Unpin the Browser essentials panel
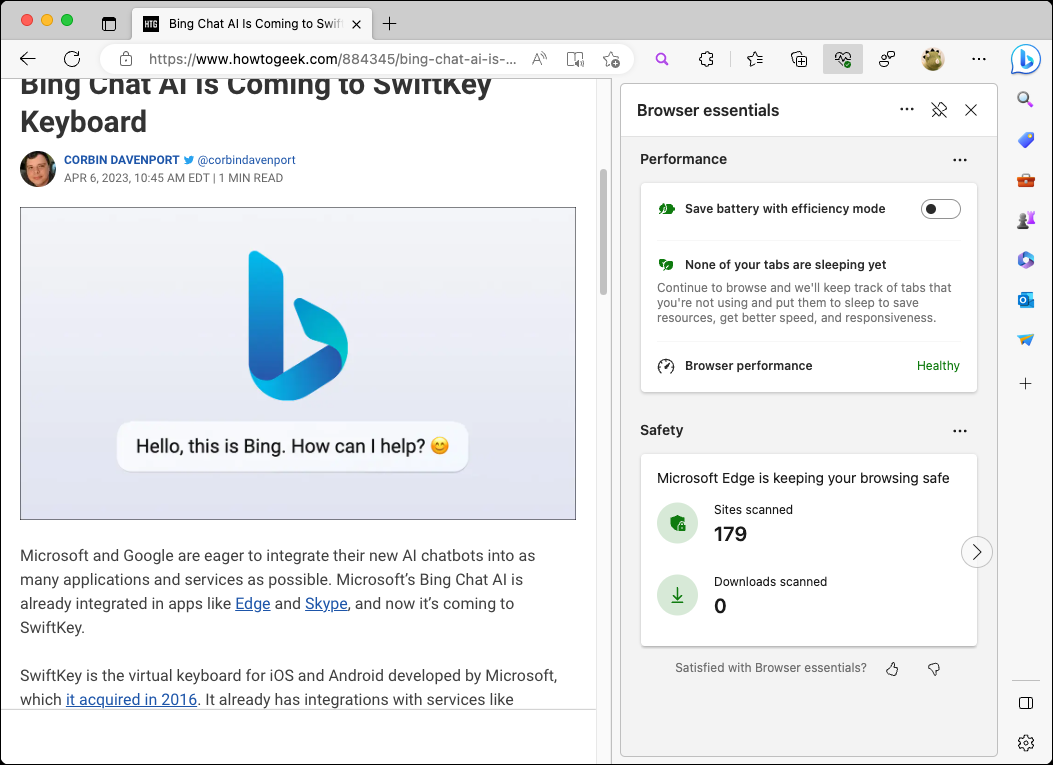The height and width of the screenshot is (765, 1053). (x=939, y=110)
